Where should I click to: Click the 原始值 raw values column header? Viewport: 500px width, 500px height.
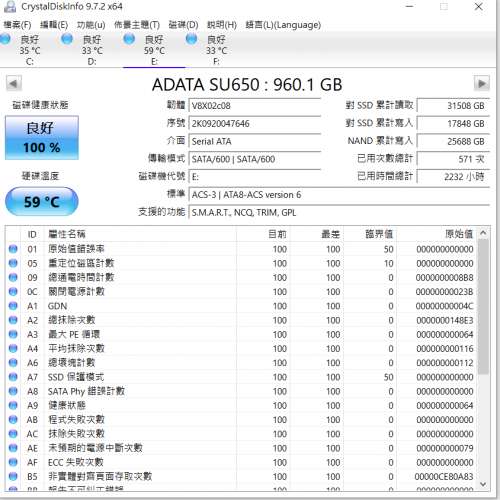437,234
